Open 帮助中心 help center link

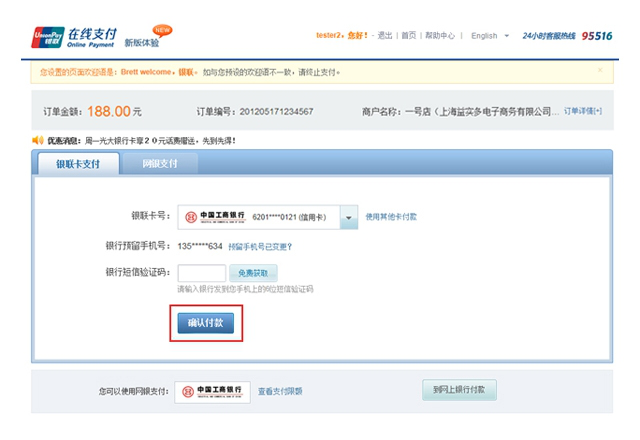440,36
